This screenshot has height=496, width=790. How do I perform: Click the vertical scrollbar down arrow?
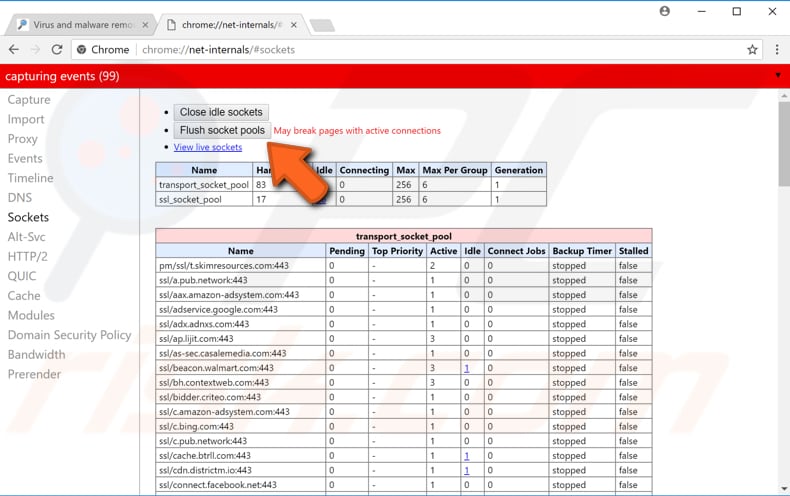783,489
